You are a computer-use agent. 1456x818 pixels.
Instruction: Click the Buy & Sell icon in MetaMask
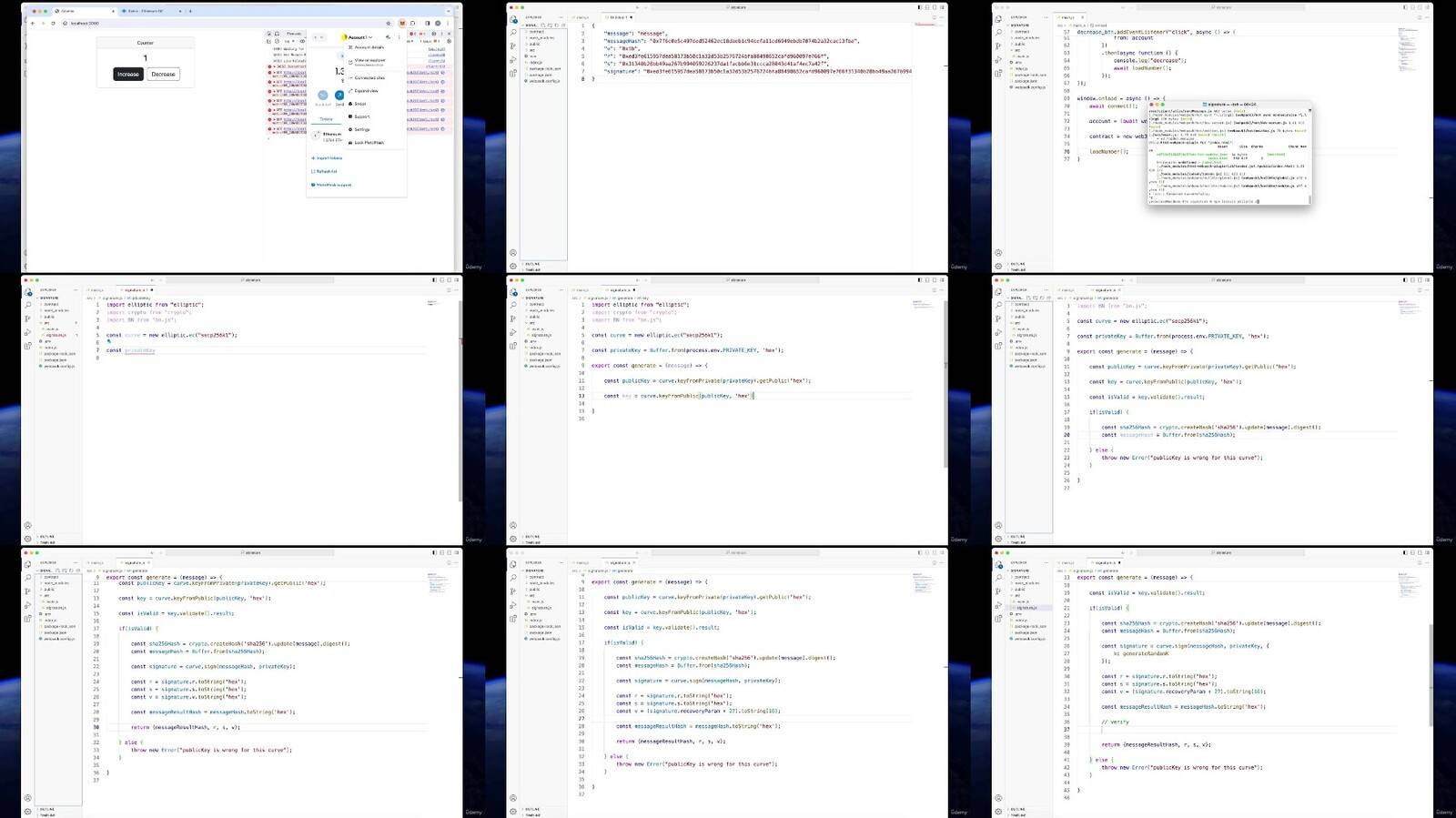pos(323,95)
